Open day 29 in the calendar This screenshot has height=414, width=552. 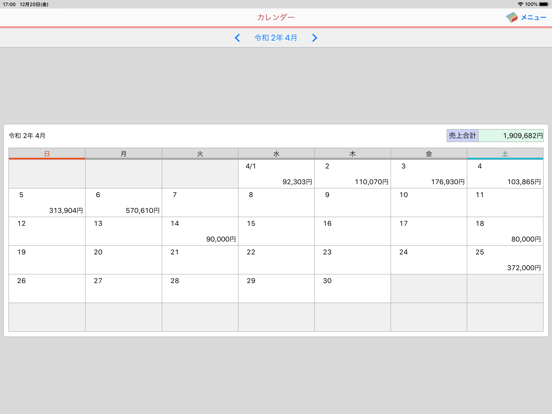point(276,288)
